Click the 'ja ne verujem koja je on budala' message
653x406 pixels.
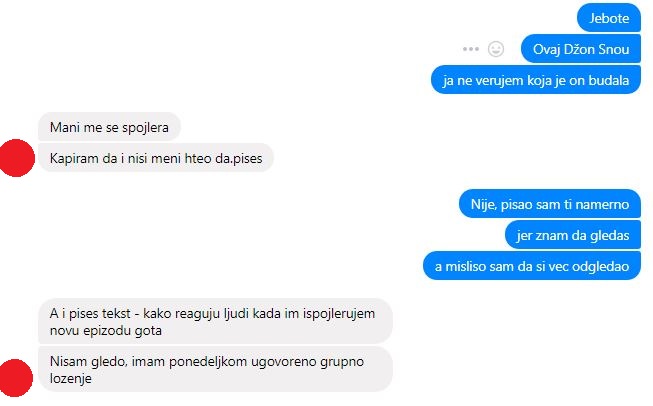(536, 80)
